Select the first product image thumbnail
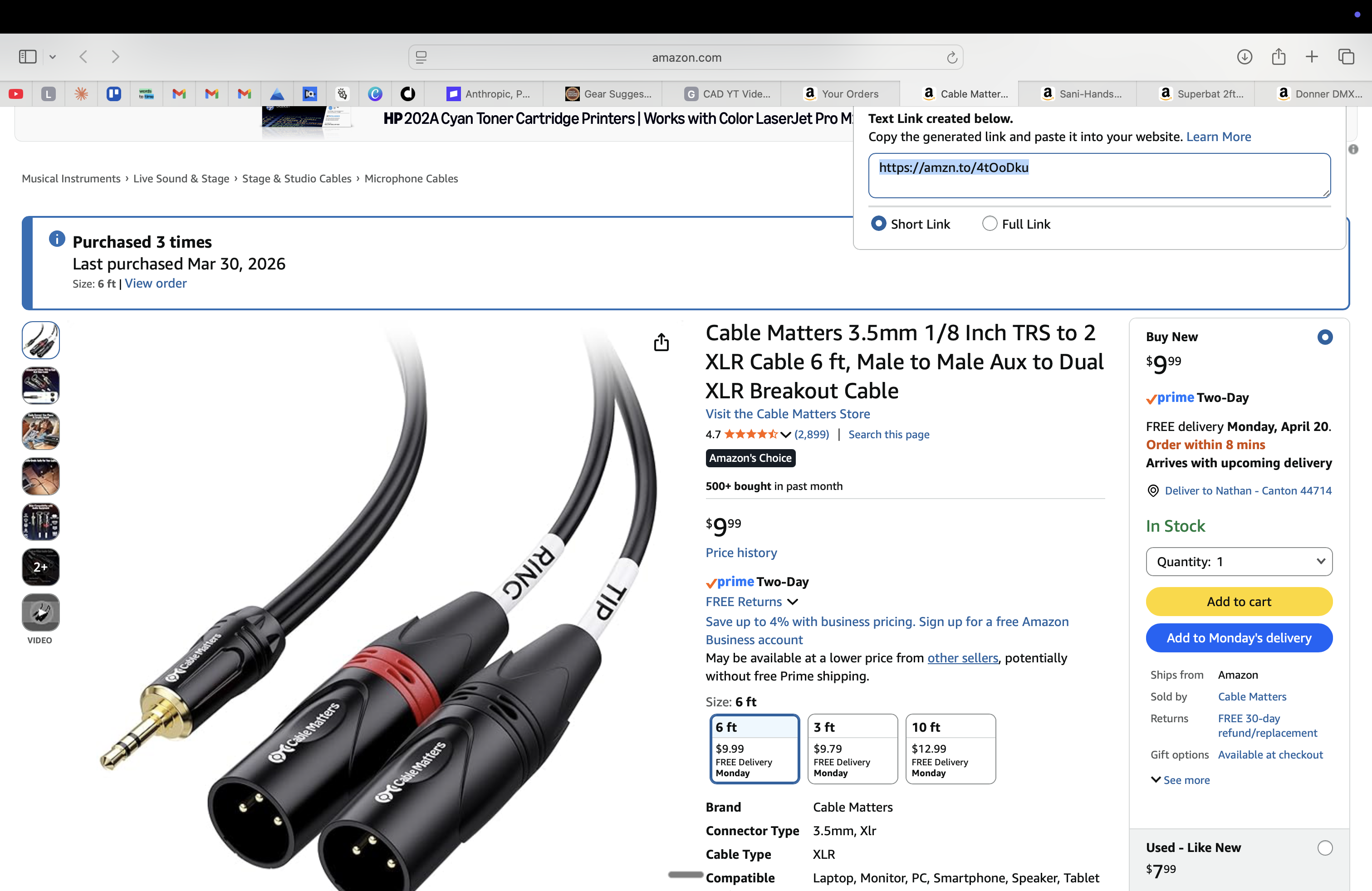 tap(41, 340)
